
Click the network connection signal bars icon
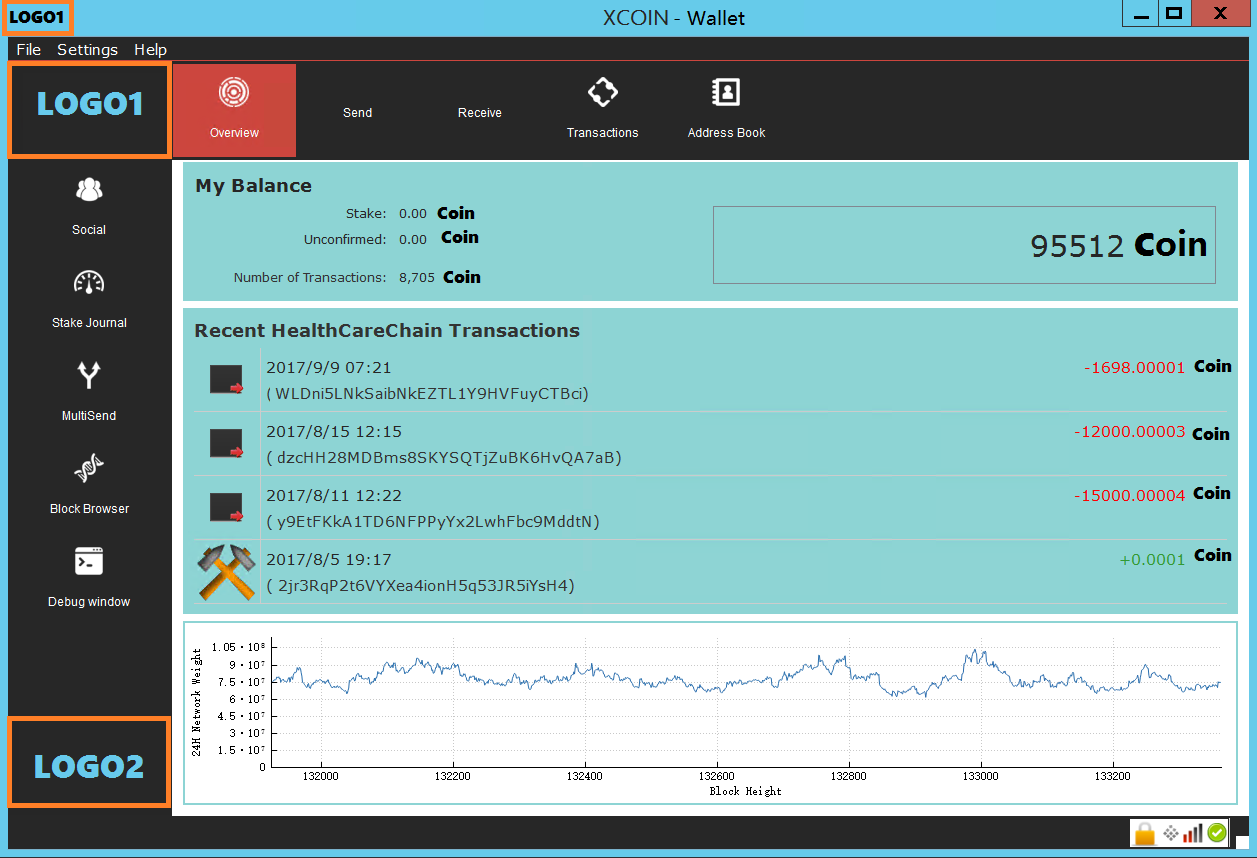point(1193,833)
